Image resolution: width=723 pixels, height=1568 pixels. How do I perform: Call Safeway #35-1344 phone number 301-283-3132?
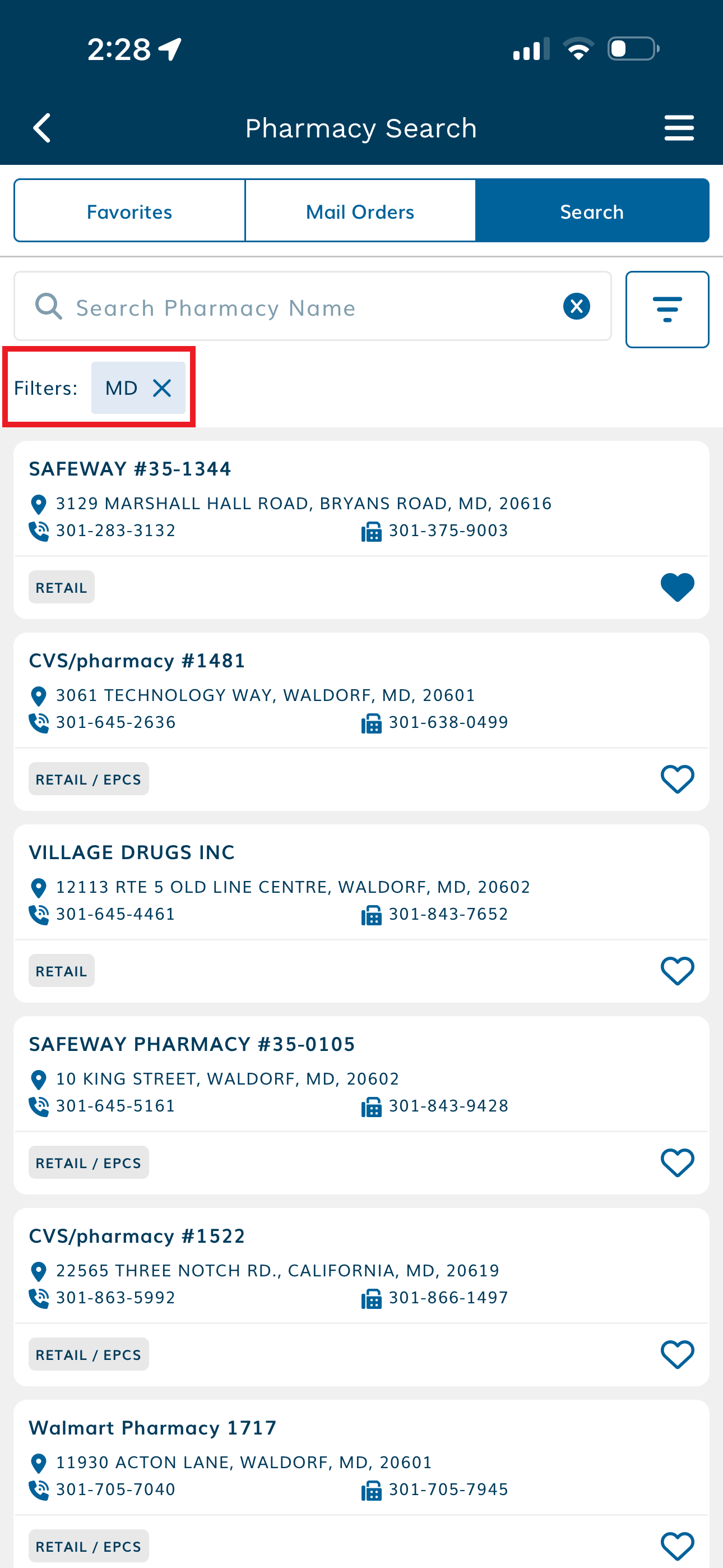(x=115, y=531)
